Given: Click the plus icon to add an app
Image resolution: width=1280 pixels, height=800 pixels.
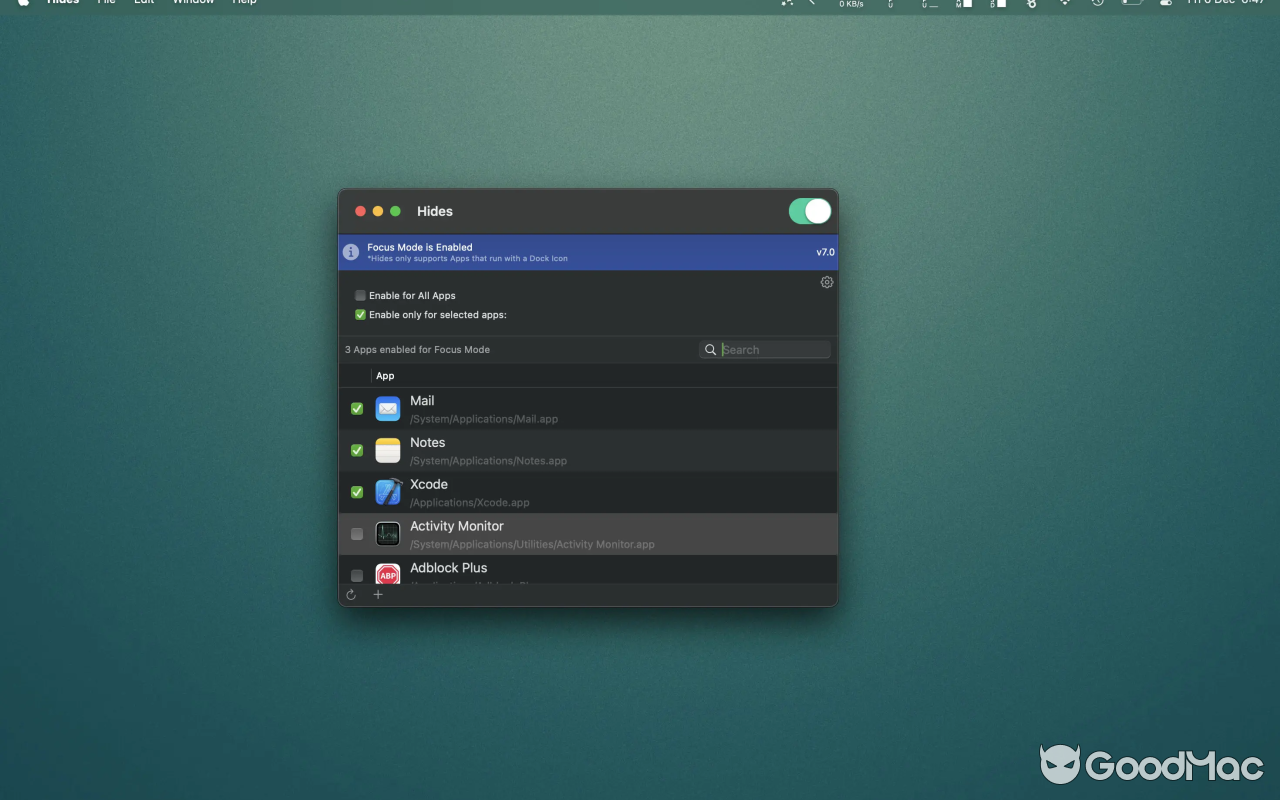Looking at the screenshot, I should click(x=378, y=594).
